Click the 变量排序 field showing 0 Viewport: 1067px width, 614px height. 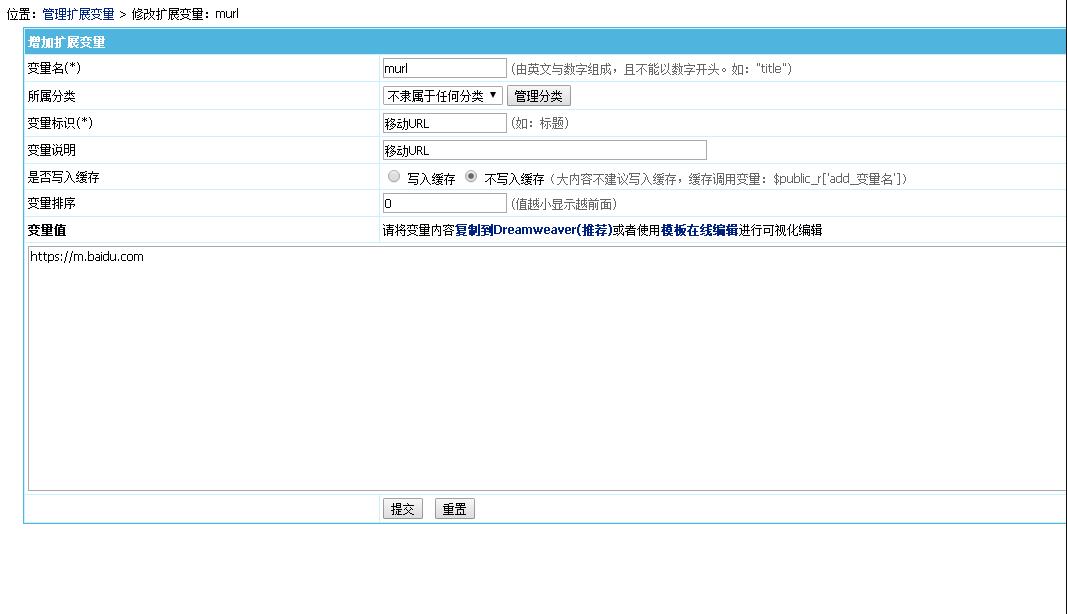tap(443, 204)
